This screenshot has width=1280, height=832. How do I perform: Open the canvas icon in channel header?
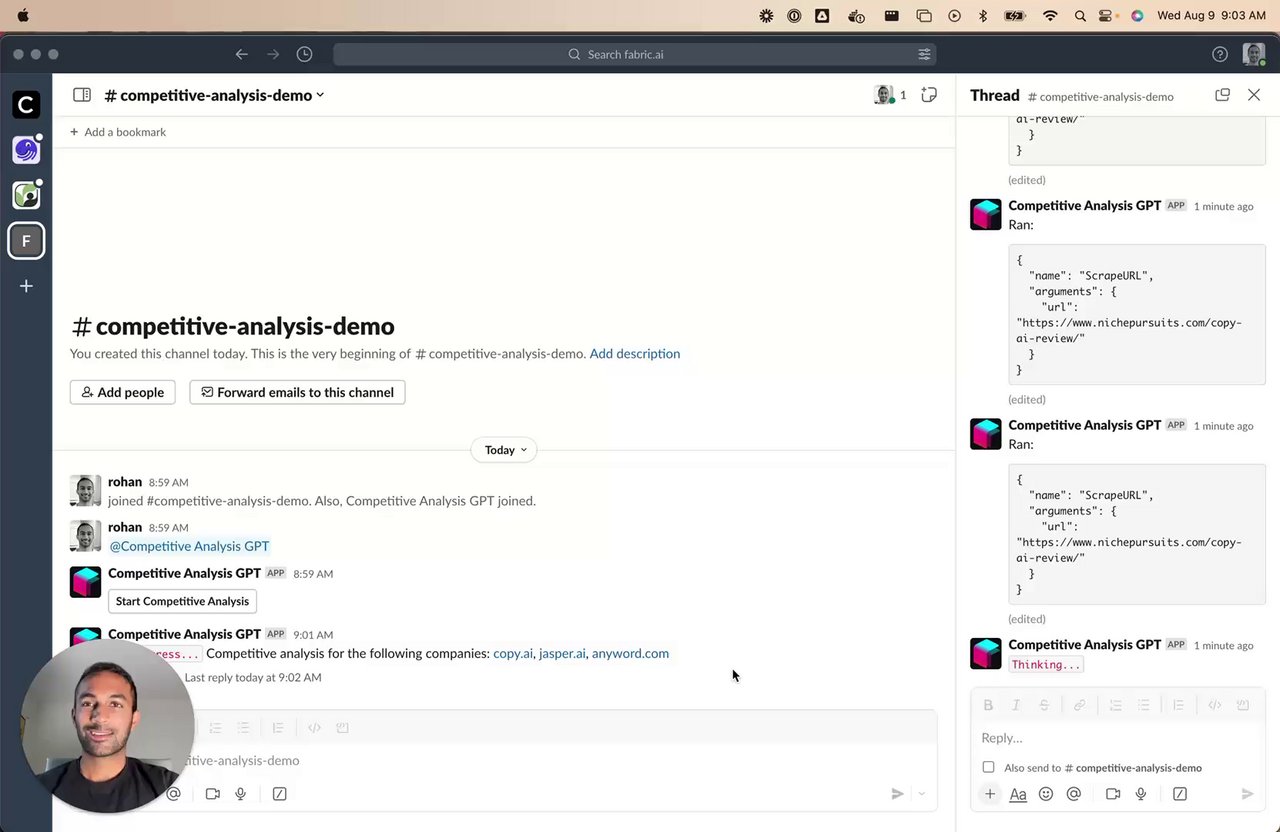point(929,95)
